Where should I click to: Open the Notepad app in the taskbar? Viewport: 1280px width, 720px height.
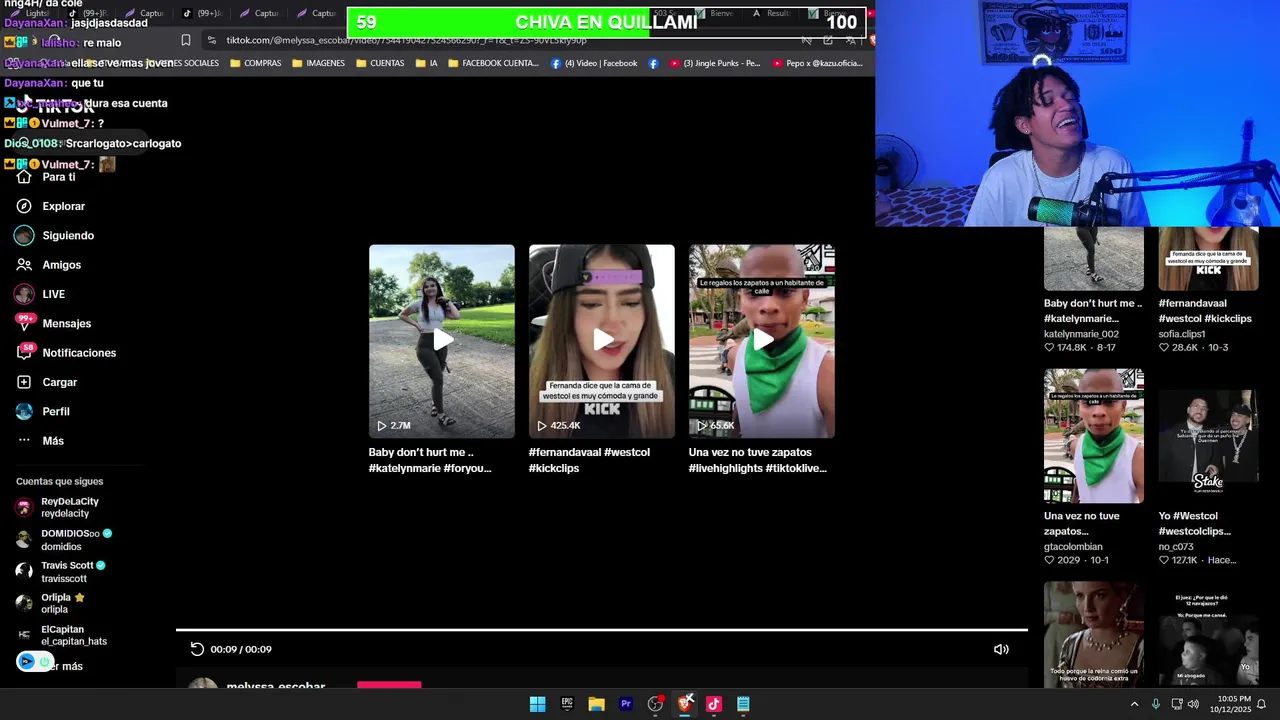point(743,704)
